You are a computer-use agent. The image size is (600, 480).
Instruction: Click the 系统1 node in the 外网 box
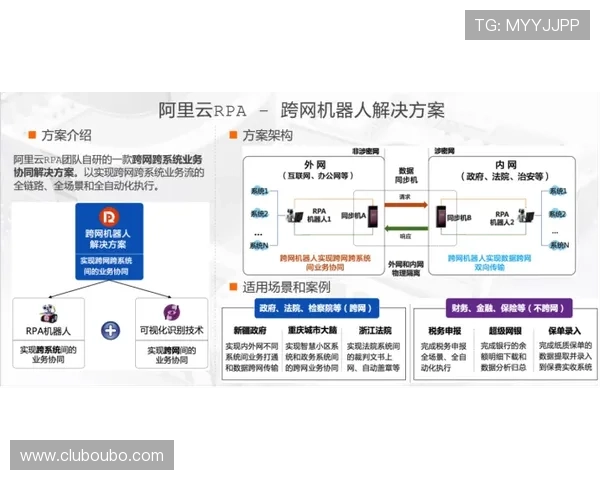259,191
